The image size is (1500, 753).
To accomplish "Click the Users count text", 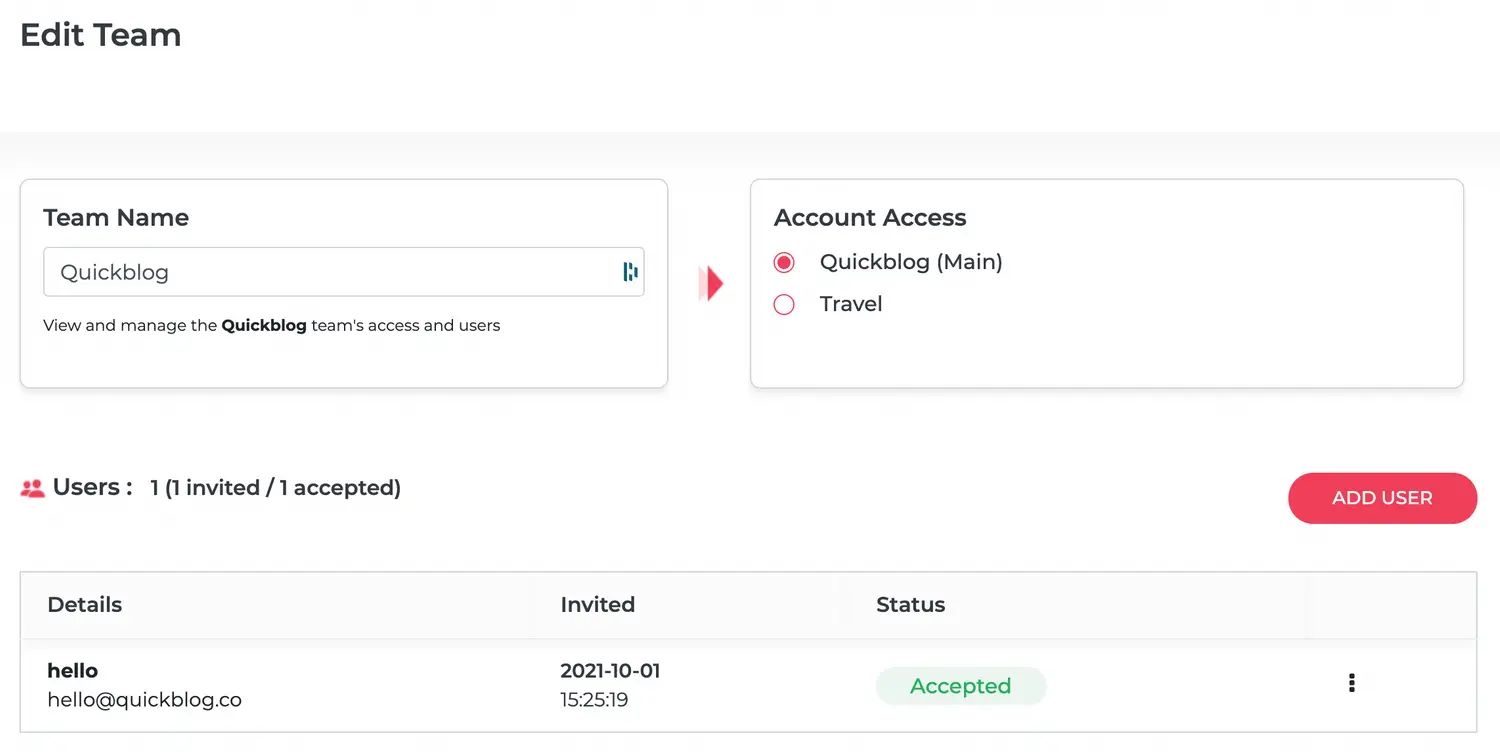I will click(x=275, y=487).
